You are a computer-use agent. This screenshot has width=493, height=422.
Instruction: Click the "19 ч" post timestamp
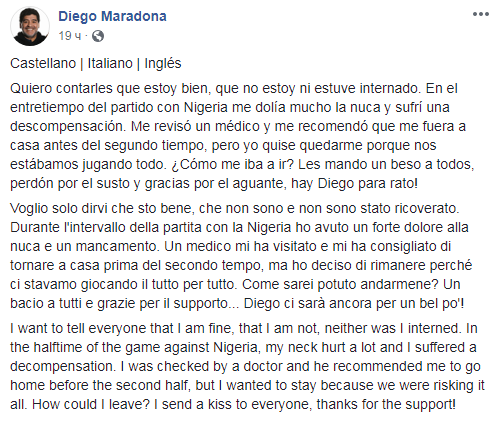[70, 36]
